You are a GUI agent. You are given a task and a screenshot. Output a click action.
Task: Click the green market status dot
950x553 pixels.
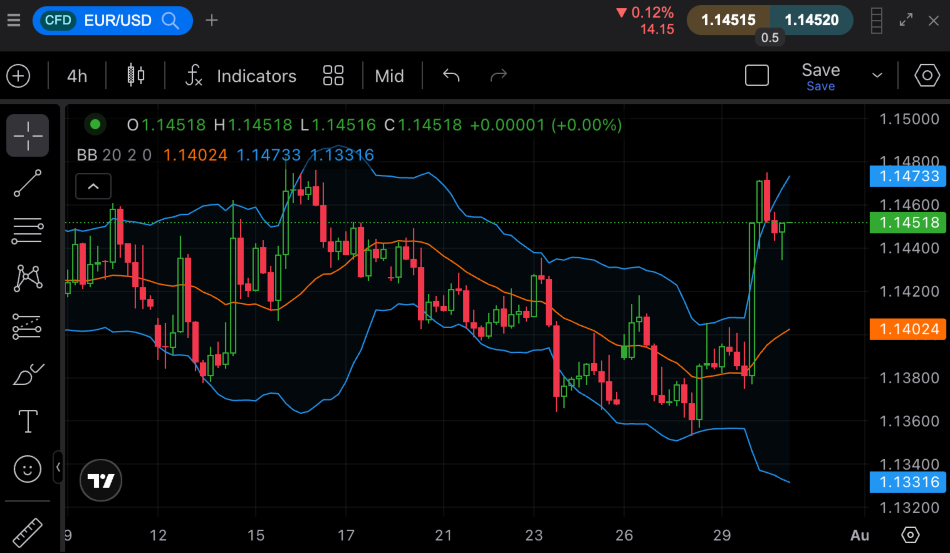(95, 125)
